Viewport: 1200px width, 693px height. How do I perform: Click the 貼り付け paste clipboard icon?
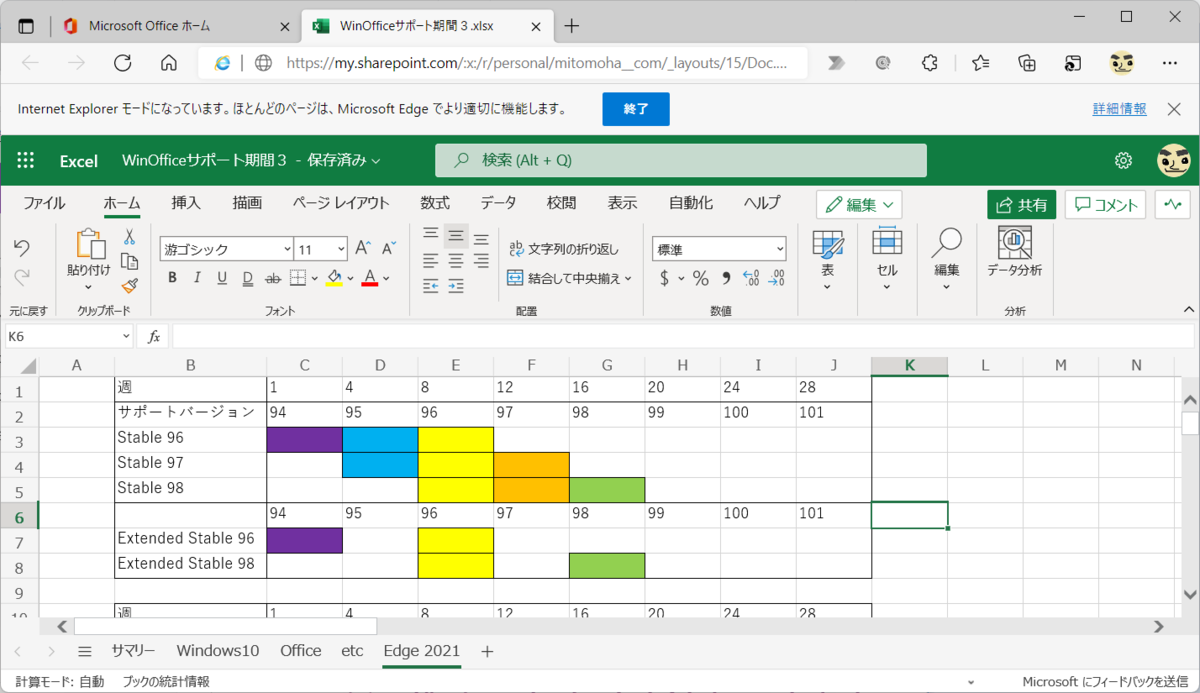pos(90,244)
